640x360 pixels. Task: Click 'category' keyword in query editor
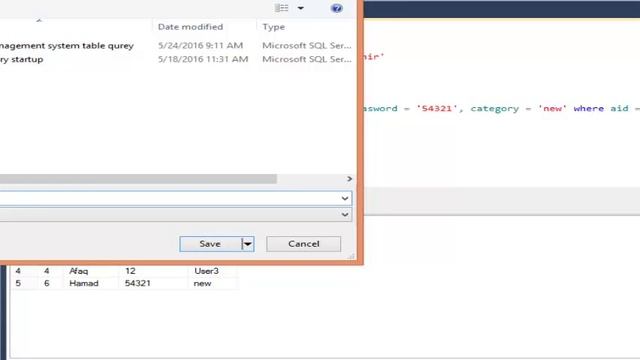495,109
